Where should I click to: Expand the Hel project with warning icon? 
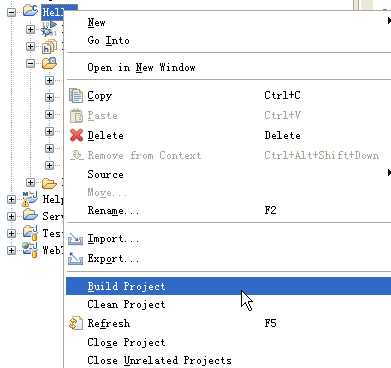11,199
